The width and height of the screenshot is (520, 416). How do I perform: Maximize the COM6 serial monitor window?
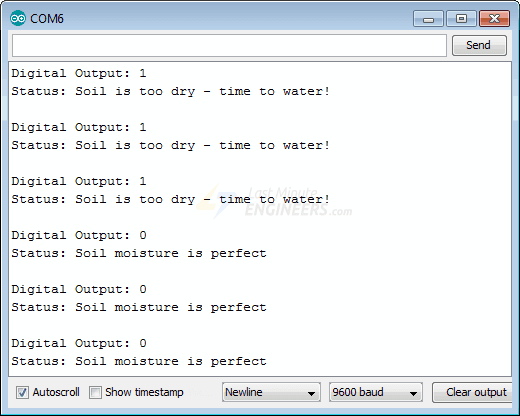tap(461, 19)
